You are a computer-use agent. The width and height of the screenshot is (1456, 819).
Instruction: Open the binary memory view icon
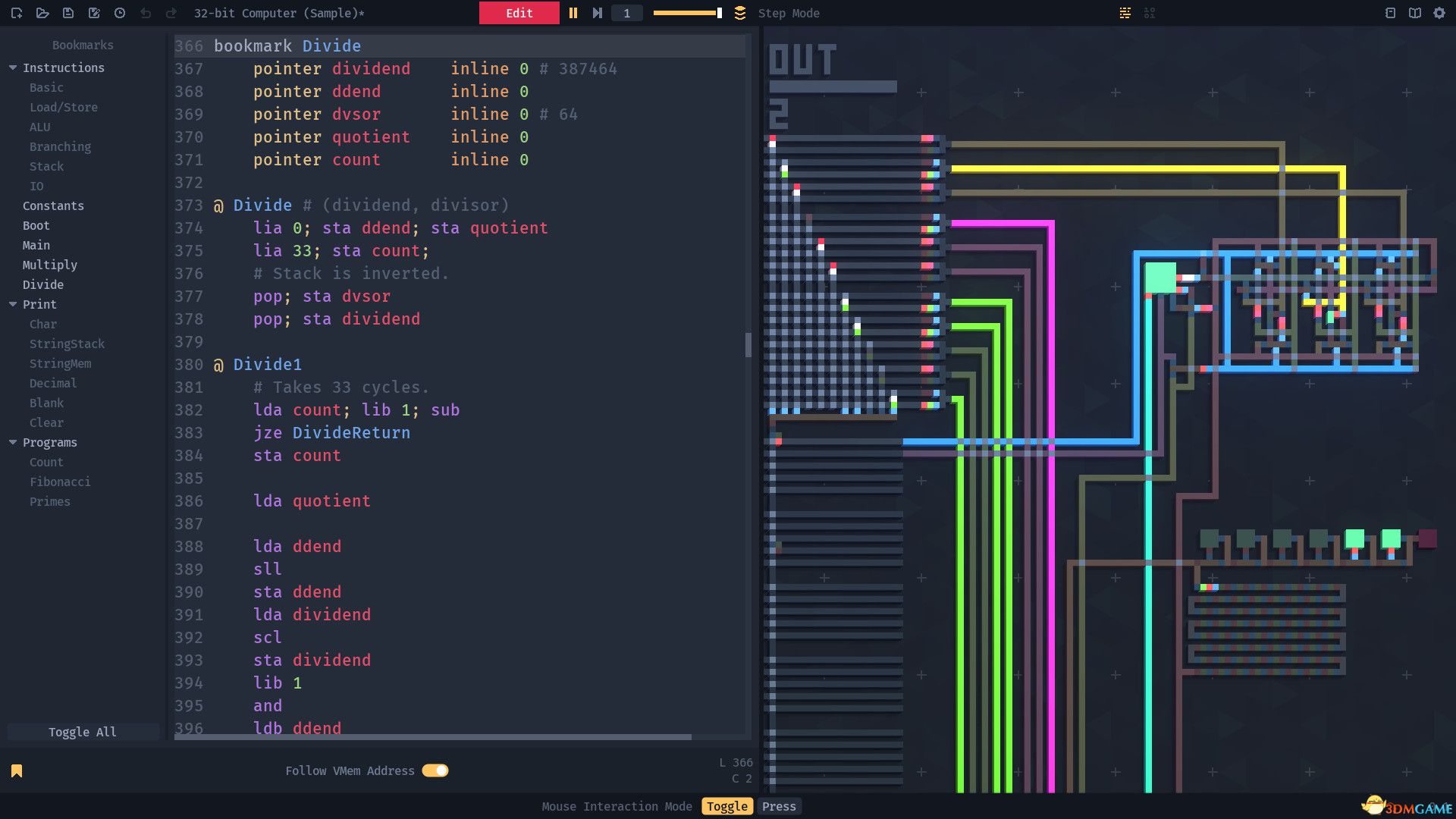[x=1150, y=13]
